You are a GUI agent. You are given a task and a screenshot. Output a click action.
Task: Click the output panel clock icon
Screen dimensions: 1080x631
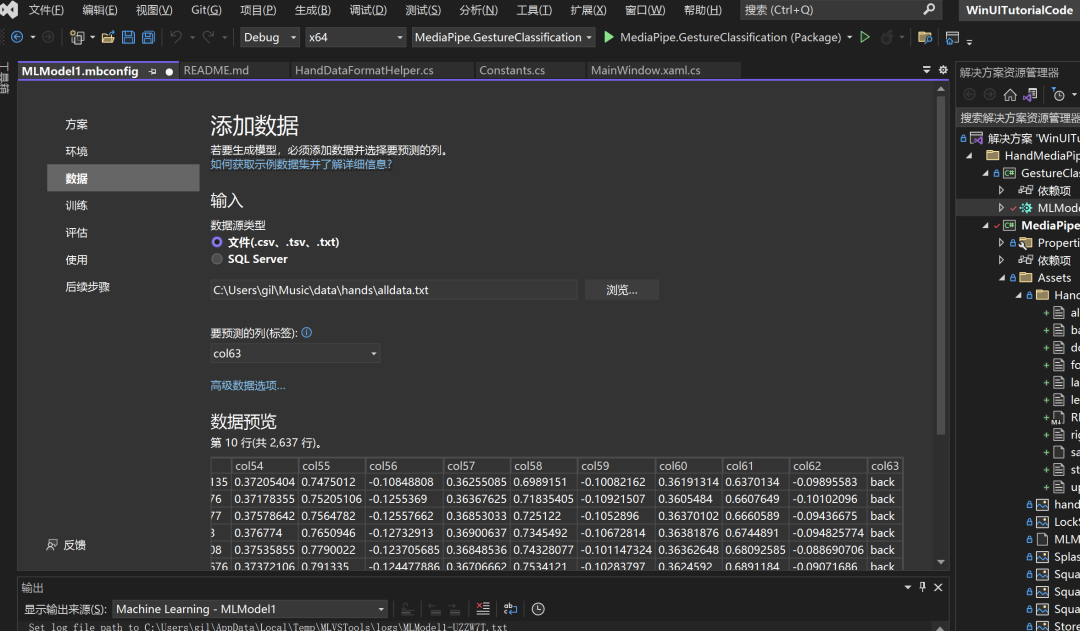(538, 608)
